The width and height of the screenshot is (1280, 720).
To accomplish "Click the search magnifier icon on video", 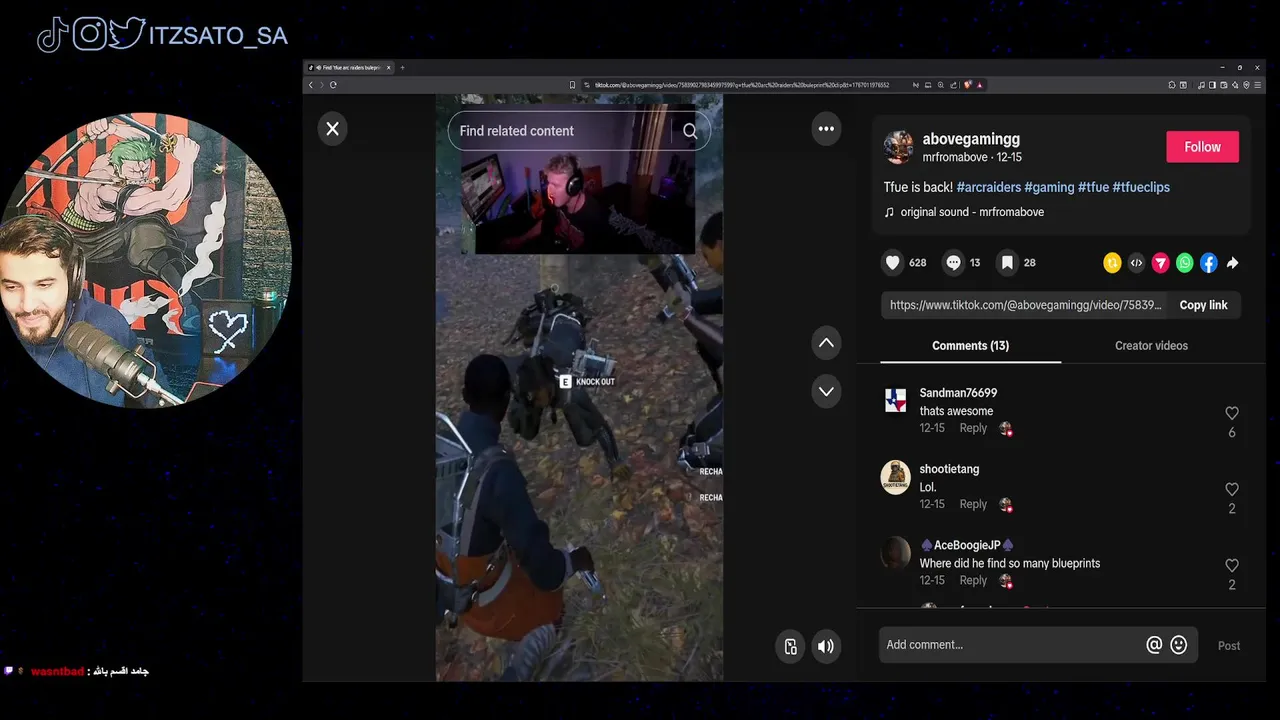I will coord(690,131).
